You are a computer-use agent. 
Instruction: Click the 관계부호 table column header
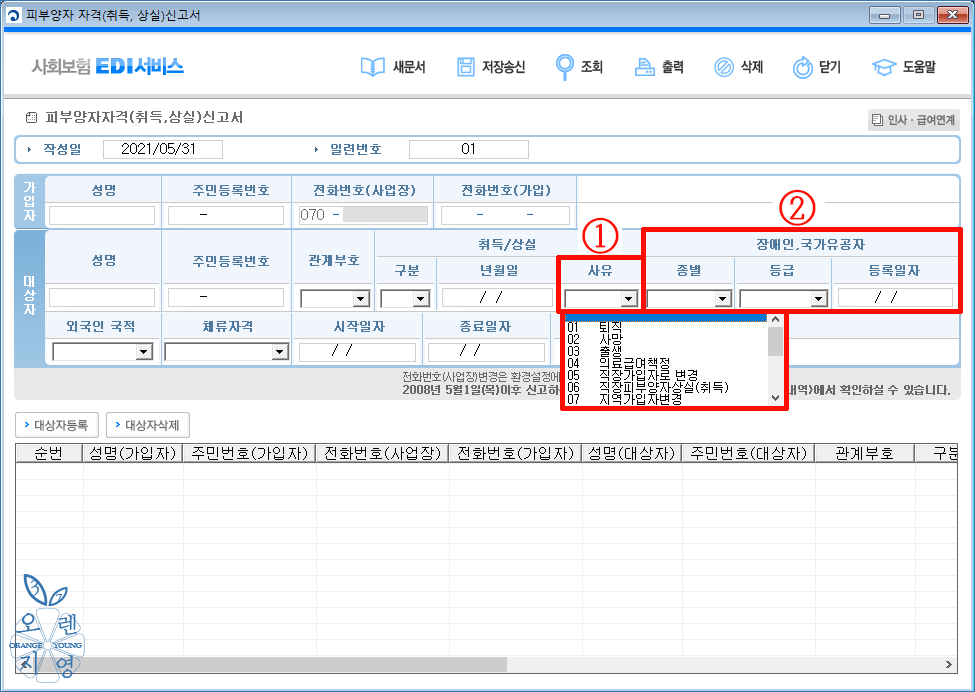coord(865,453)
